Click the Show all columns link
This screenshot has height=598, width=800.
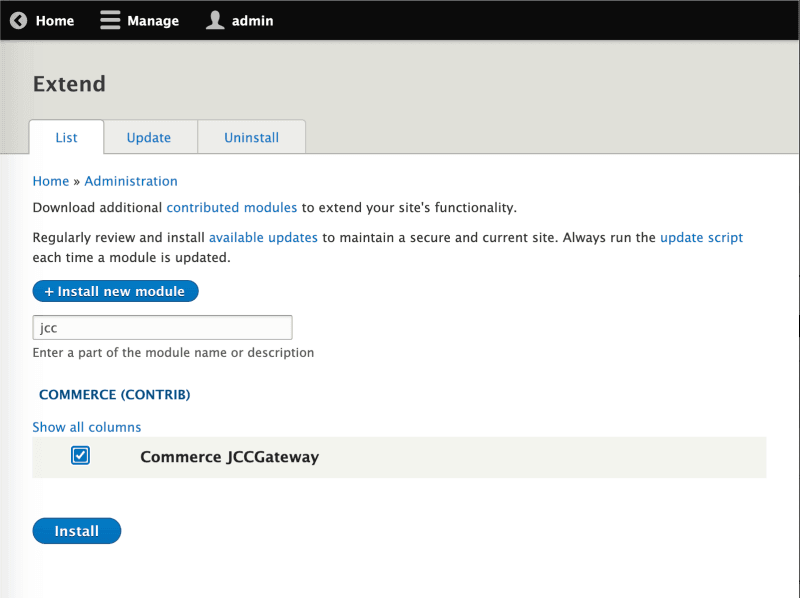click(x=87, y=427)
